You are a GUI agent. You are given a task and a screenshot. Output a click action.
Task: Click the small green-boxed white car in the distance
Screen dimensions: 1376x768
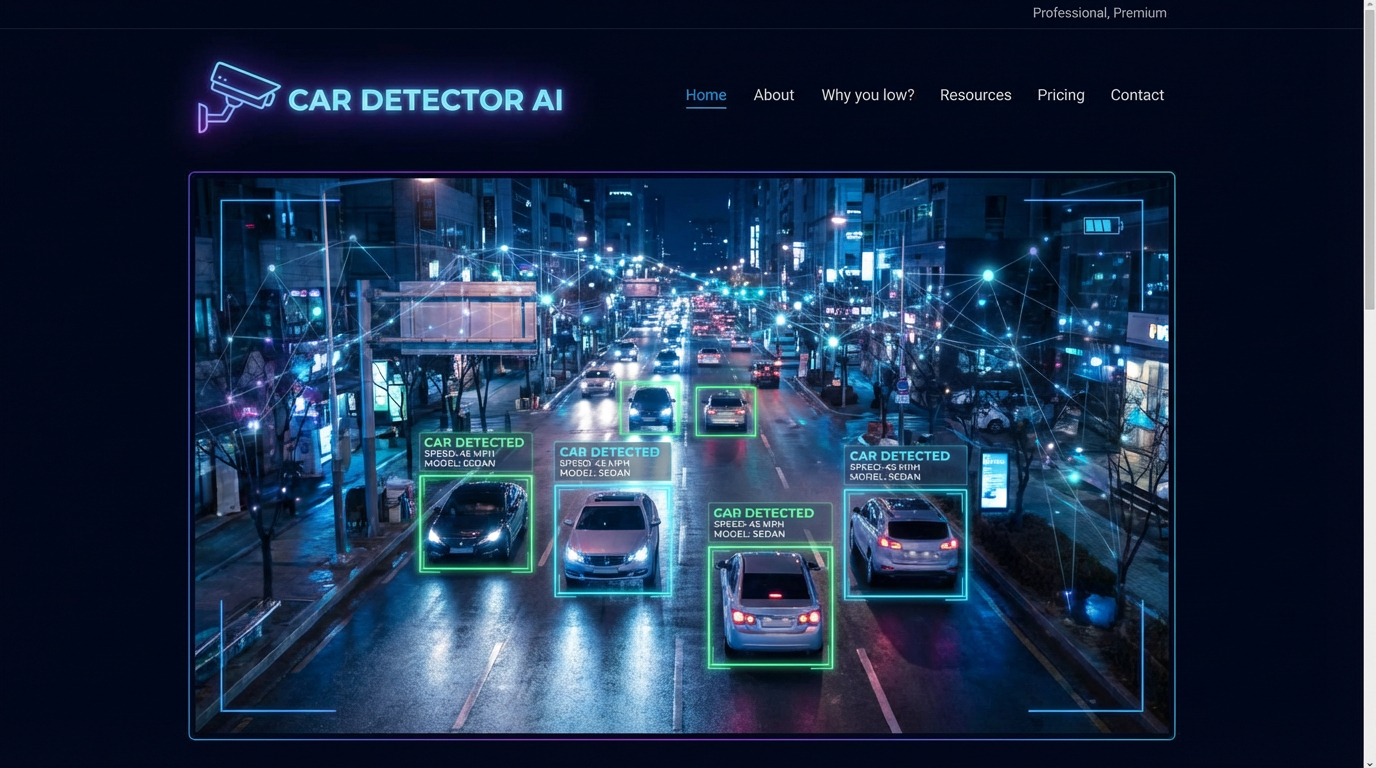[x=725, y=410]
